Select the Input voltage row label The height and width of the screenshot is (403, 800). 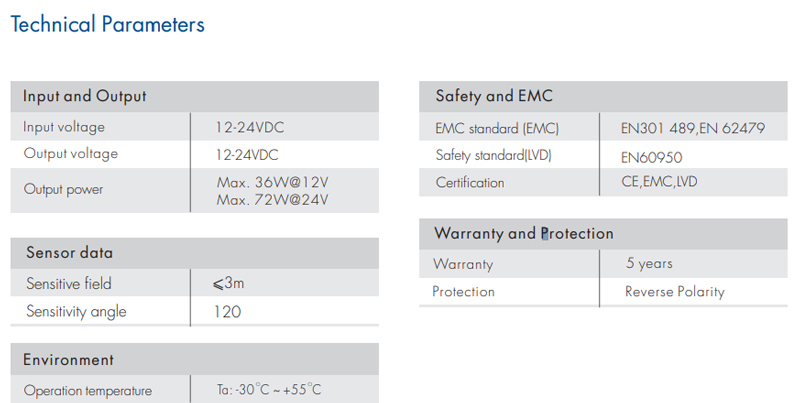click(x=64, y=127)
